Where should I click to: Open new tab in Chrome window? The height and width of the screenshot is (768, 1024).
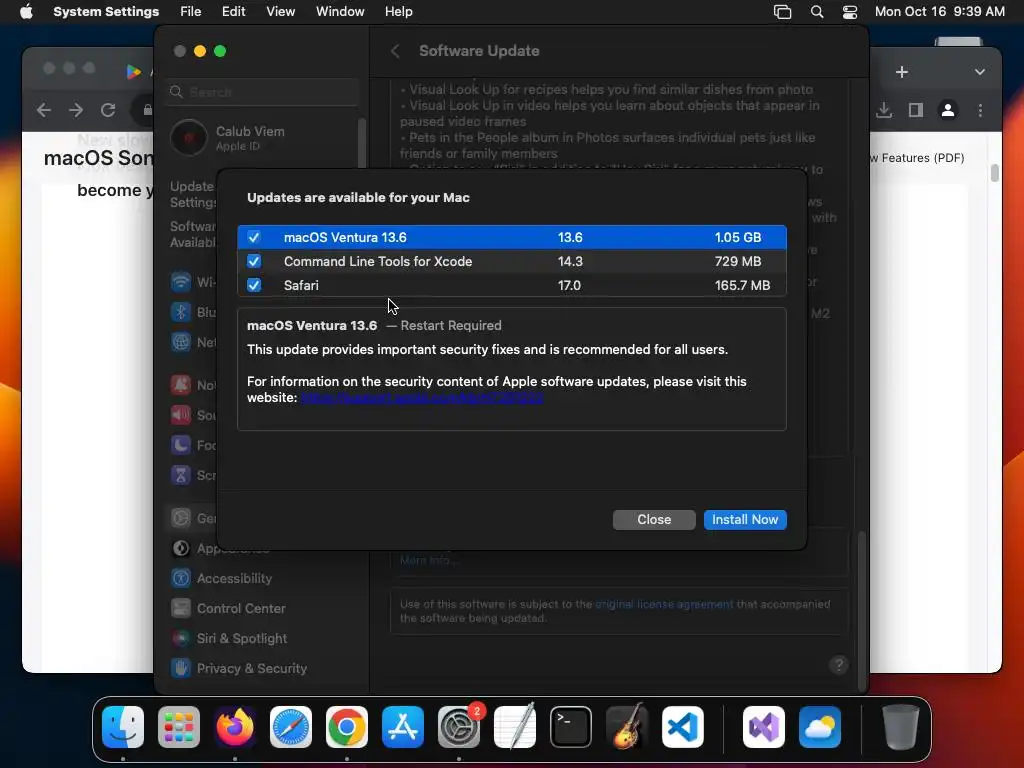click(x=902, y=72)
